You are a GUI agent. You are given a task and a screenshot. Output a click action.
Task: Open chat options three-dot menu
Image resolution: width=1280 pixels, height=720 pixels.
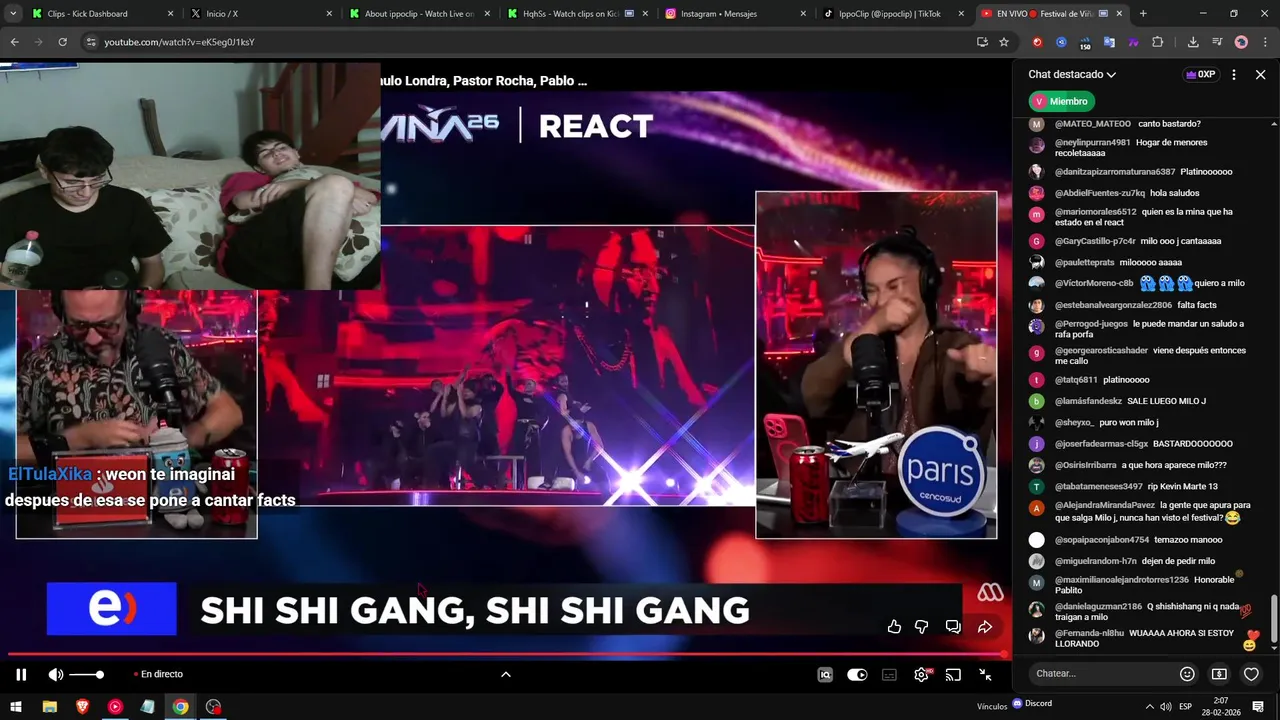[1234, 75]
